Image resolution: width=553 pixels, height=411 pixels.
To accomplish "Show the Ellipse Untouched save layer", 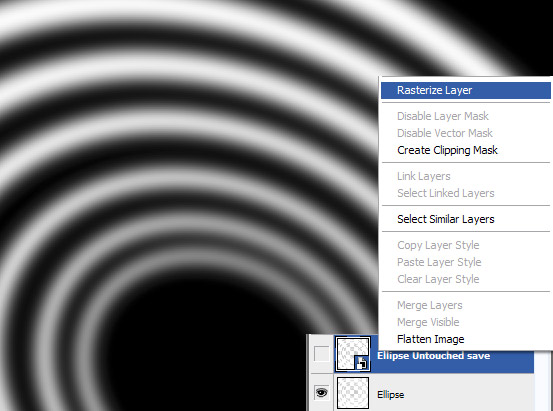I will [x=321, y=353].
